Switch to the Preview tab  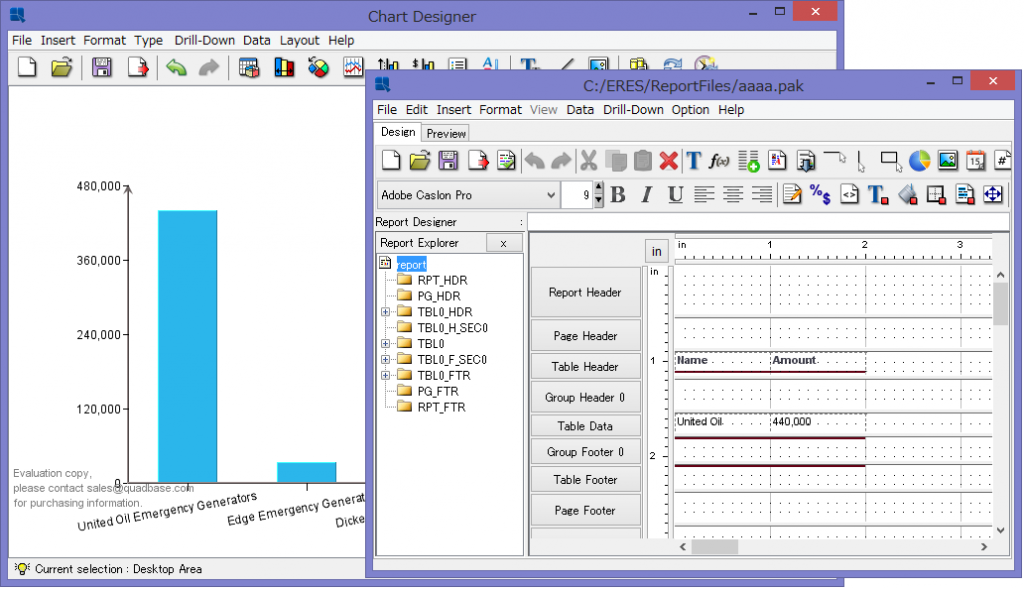point(446,133)
